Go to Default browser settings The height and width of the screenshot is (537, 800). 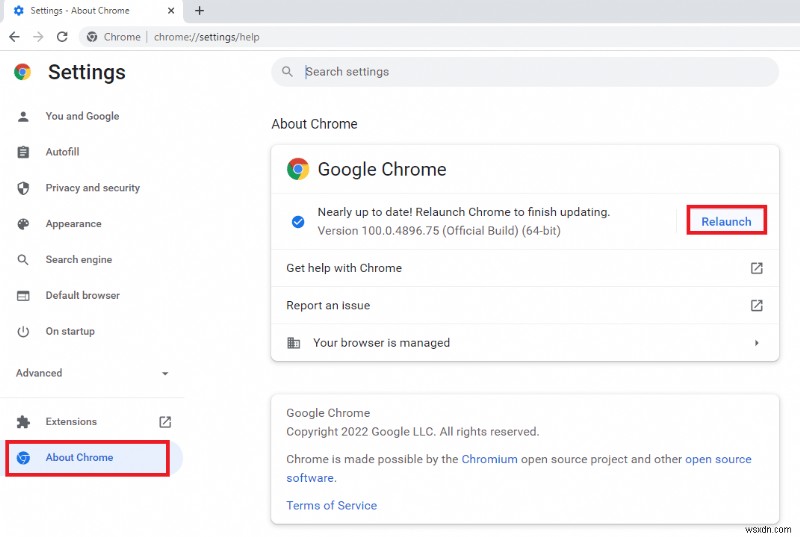(82, 296)
